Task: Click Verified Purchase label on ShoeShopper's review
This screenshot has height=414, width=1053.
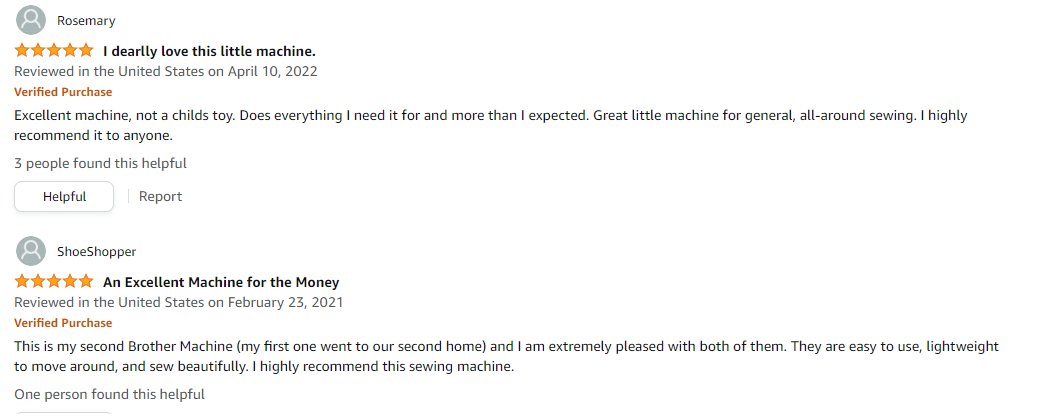Action: pyautogui.click(x=63, y=323)
